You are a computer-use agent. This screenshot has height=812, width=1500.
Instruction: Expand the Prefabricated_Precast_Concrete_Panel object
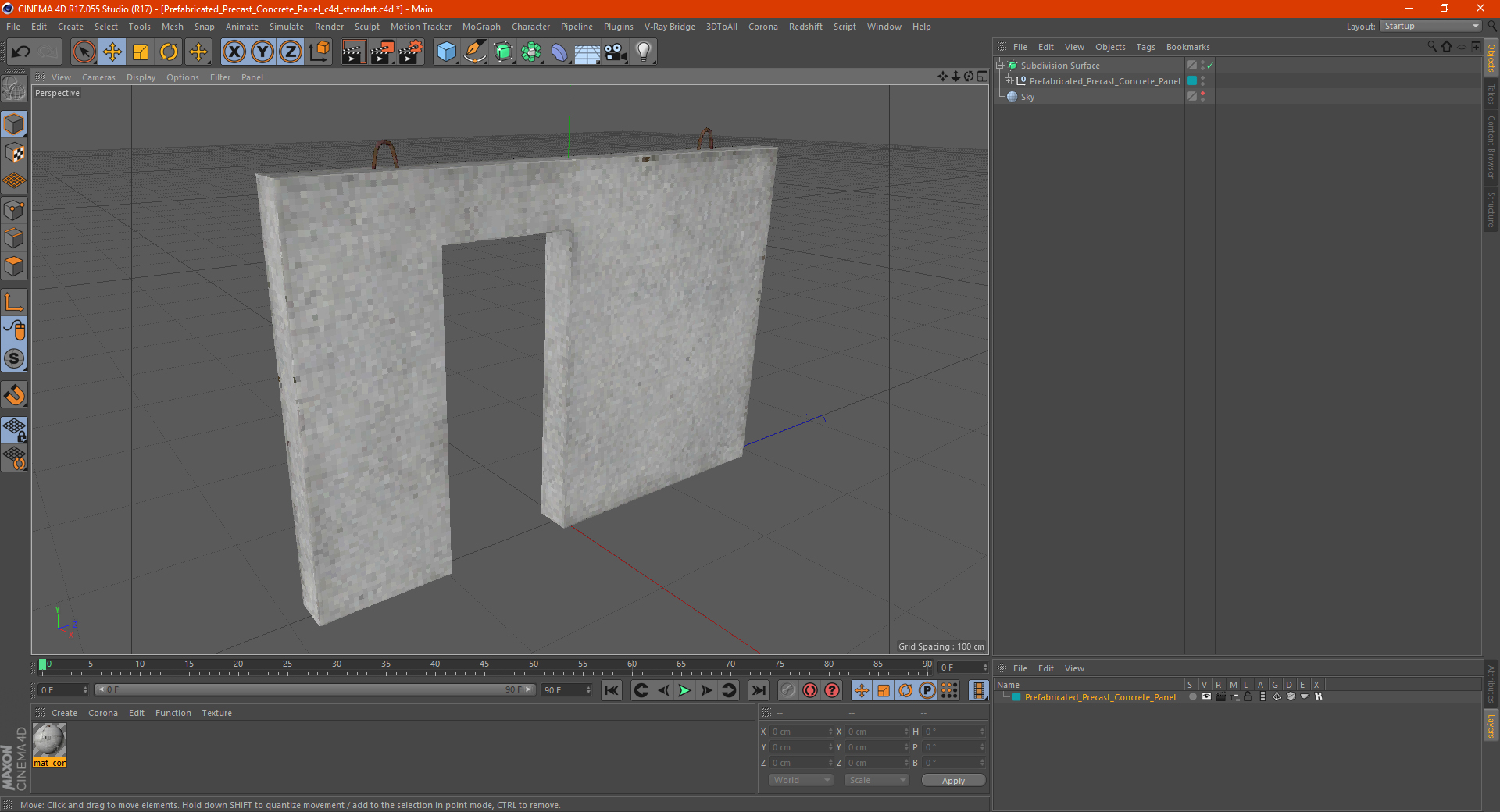tap(1008, 80)
